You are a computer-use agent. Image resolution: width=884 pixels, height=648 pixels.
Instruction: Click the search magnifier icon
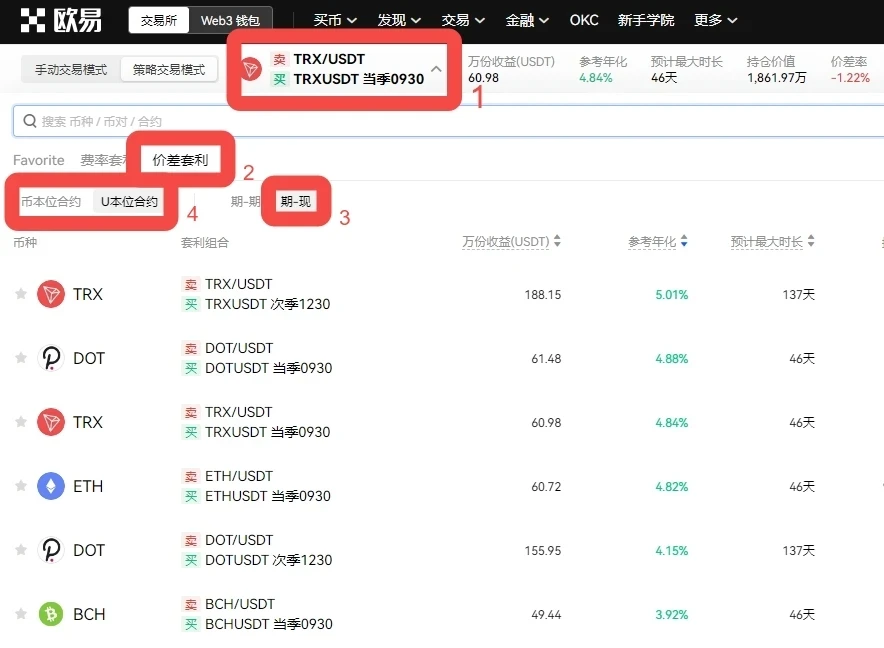click(x=29, y=121)
